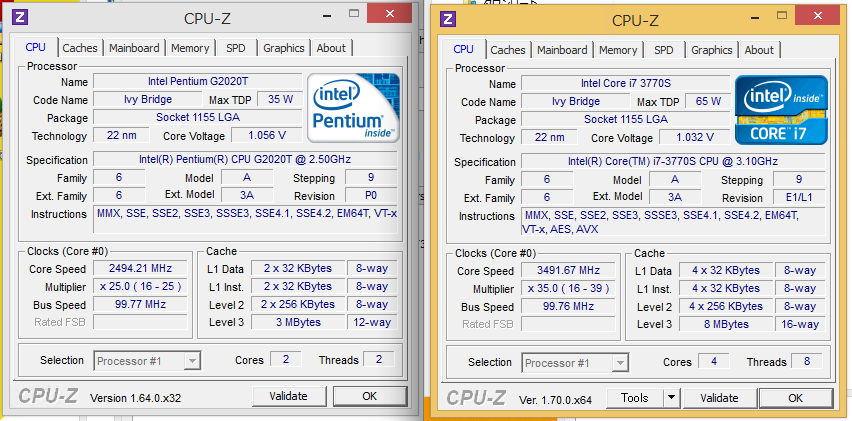Viewport: 852px width, 421px height.
Task: Click Validate button in right CPU-Z window
Action: (719, 398)
